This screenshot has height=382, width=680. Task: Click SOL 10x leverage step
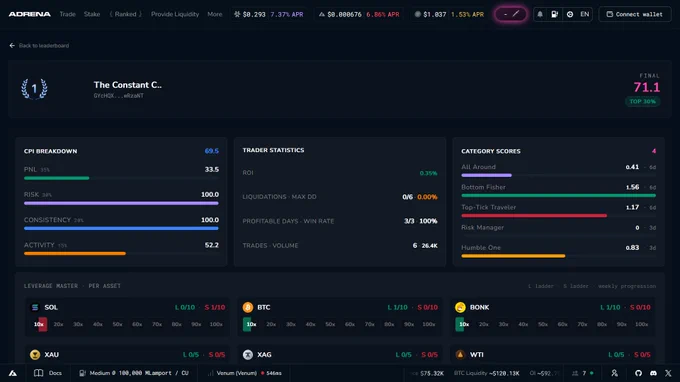[x=39, y=324]
